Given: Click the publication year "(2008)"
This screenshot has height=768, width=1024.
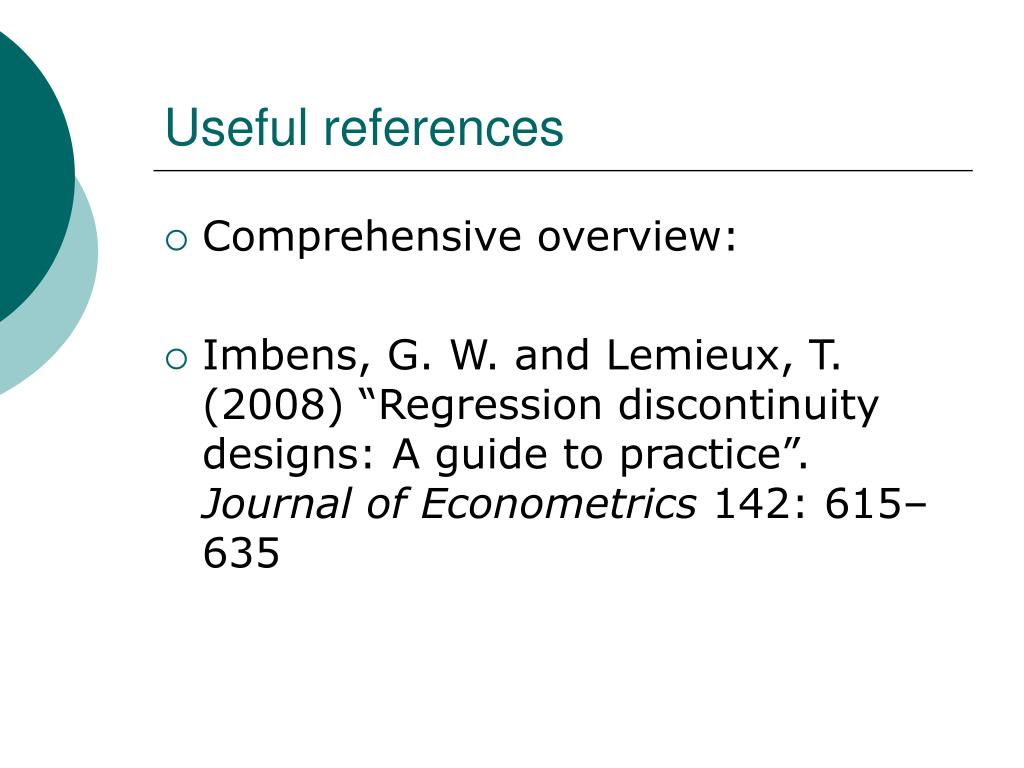Looking at the screenshot, I should pyautogui.click(x=273, y=406).
